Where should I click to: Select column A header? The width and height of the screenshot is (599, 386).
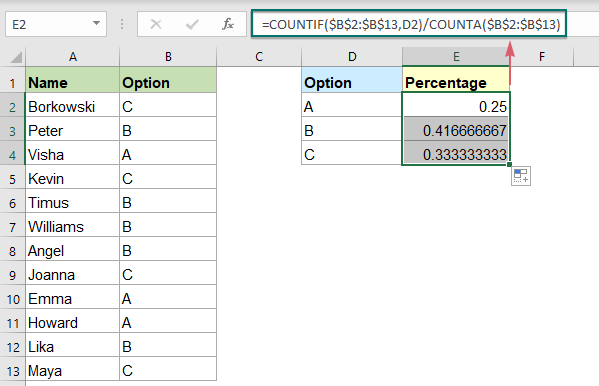[73, 57]
